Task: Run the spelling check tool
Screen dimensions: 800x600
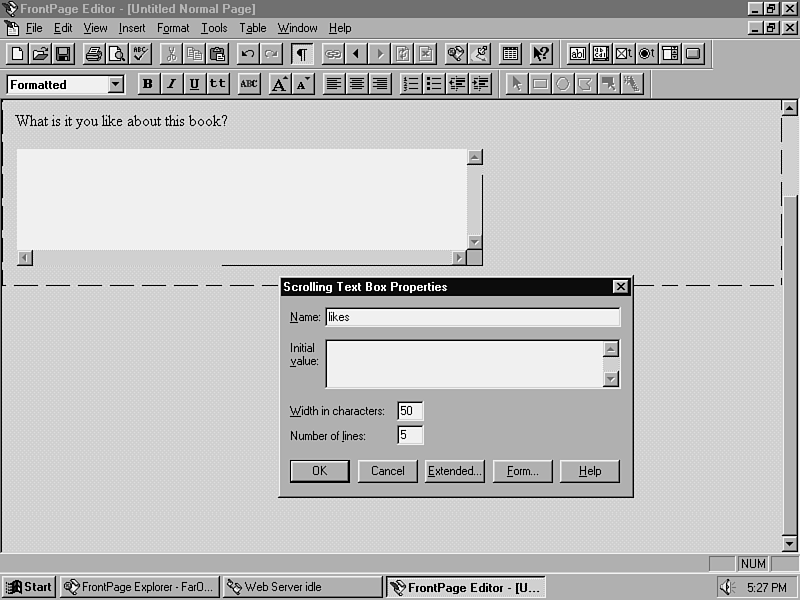Action: tap(140, 54)
